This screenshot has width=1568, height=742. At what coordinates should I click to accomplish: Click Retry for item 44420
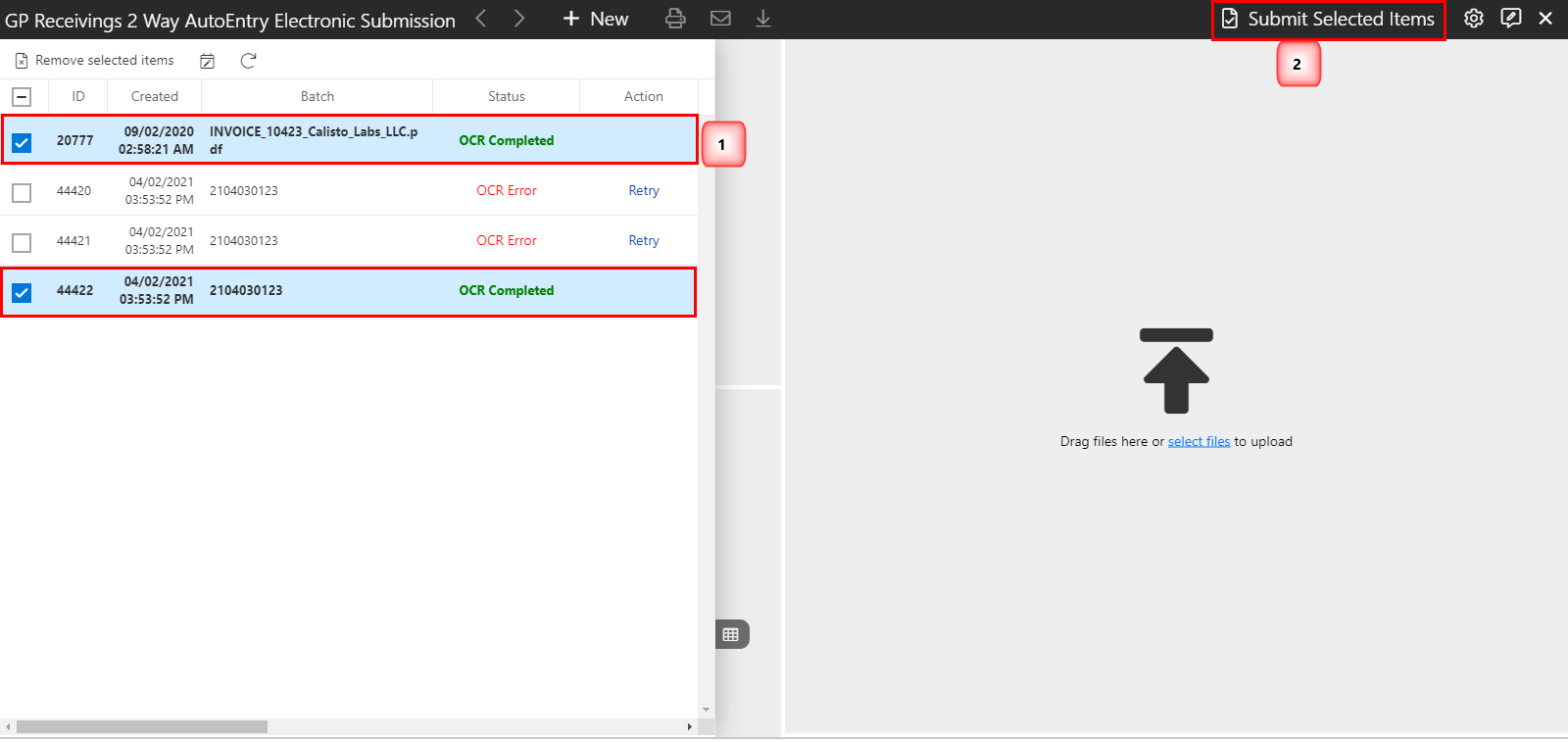643,191
